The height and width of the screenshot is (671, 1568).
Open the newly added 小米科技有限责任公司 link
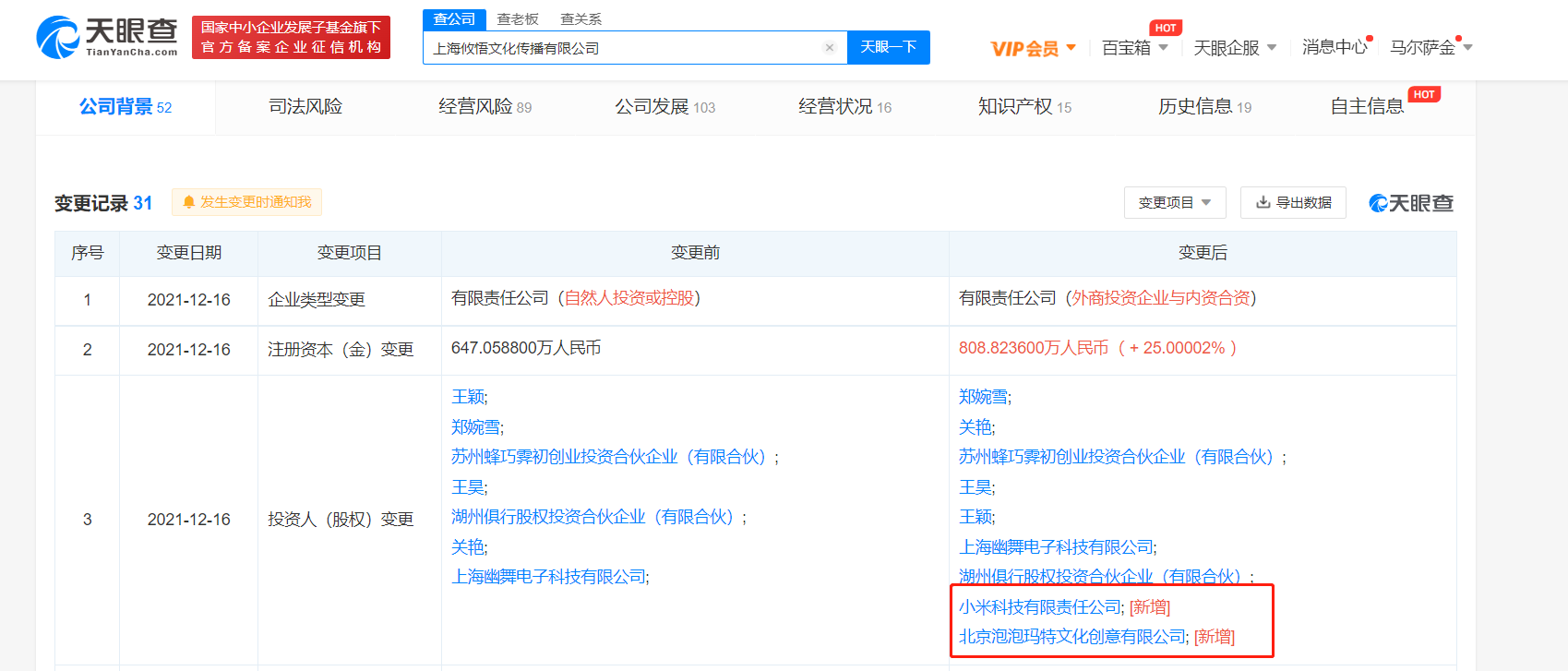coord(1039,607)
